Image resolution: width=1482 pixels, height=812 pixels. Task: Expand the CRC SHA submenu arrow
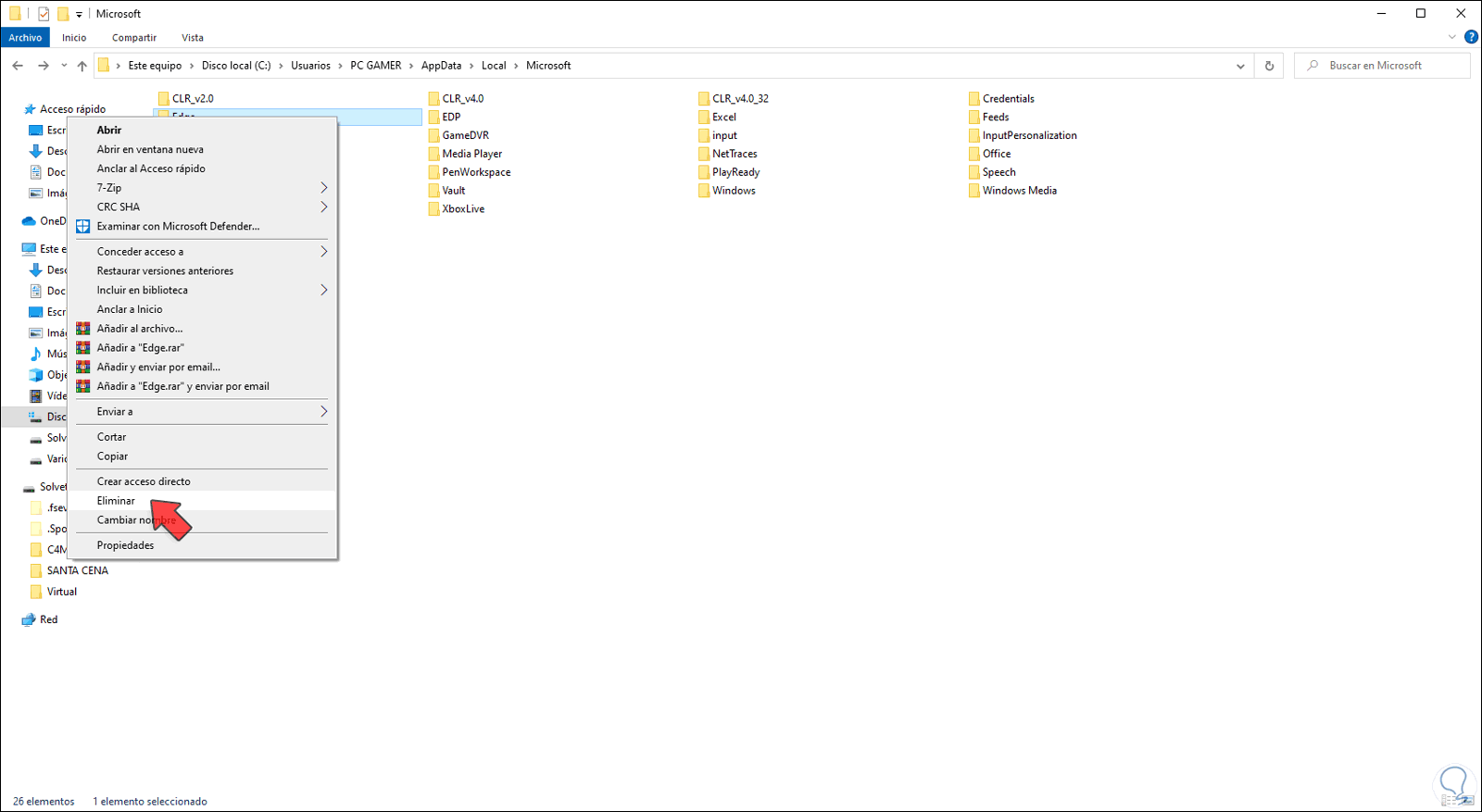(324, 207)
